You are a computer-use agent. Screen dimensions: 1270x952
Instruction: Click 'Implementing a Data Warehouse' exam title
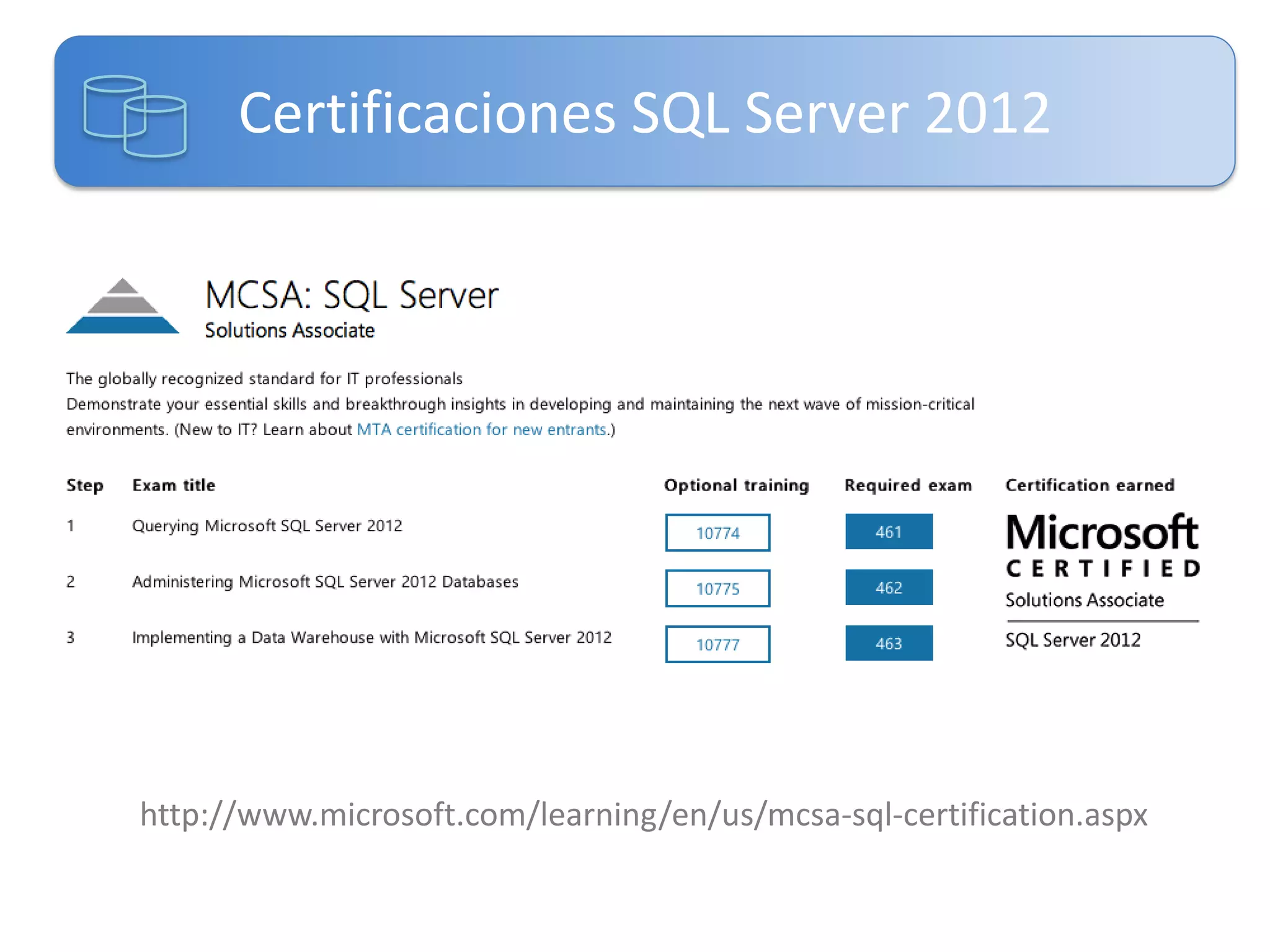point(371,638)
